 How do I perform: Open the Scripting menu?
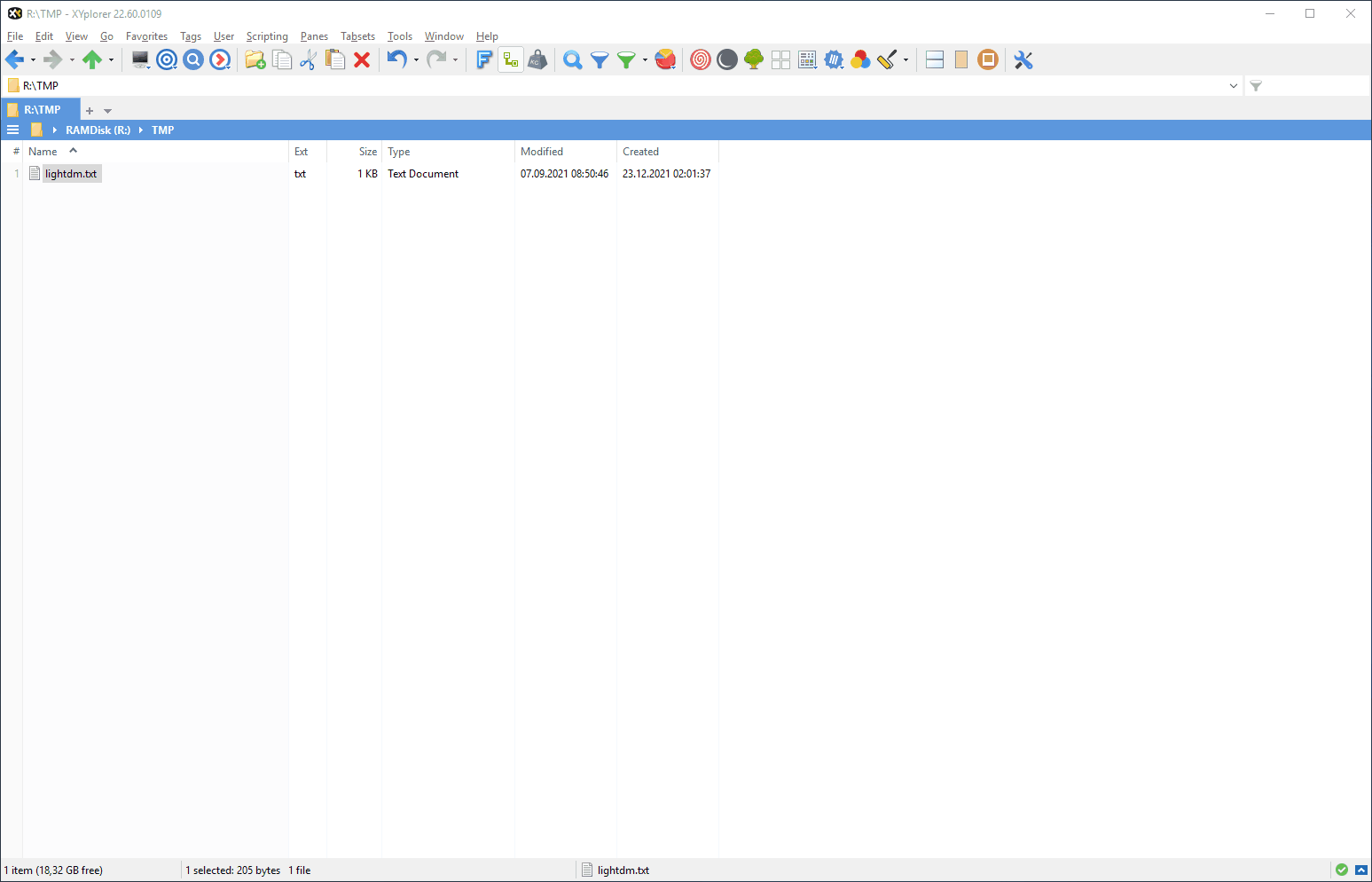click(267, 36)
